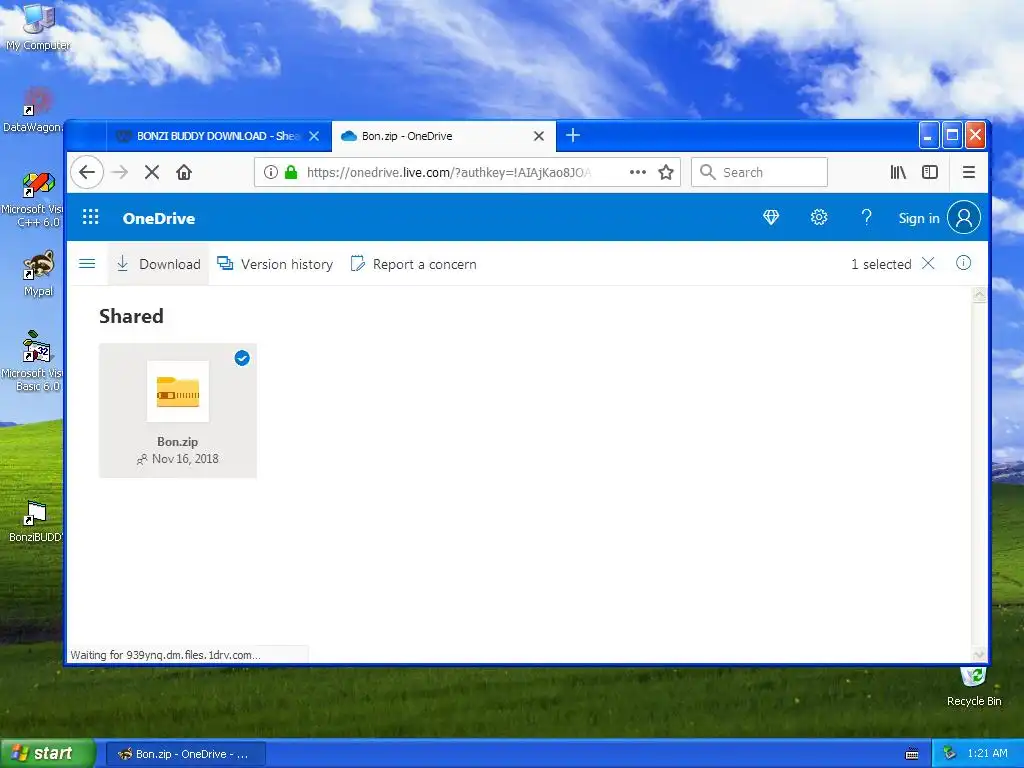Stop loading the page
This screenshot has height=768, width=1024.
(152, 172)
